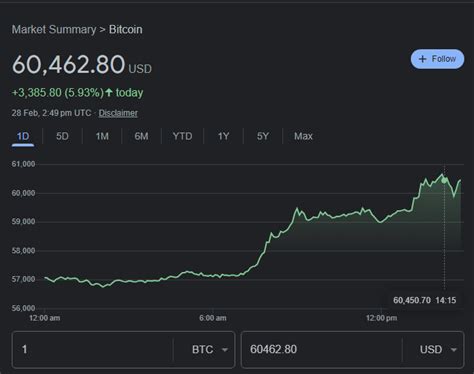Select the 6M time range tab
This screenshot has width=474, height=374.
pyautogui.click(x=141, y=136)
